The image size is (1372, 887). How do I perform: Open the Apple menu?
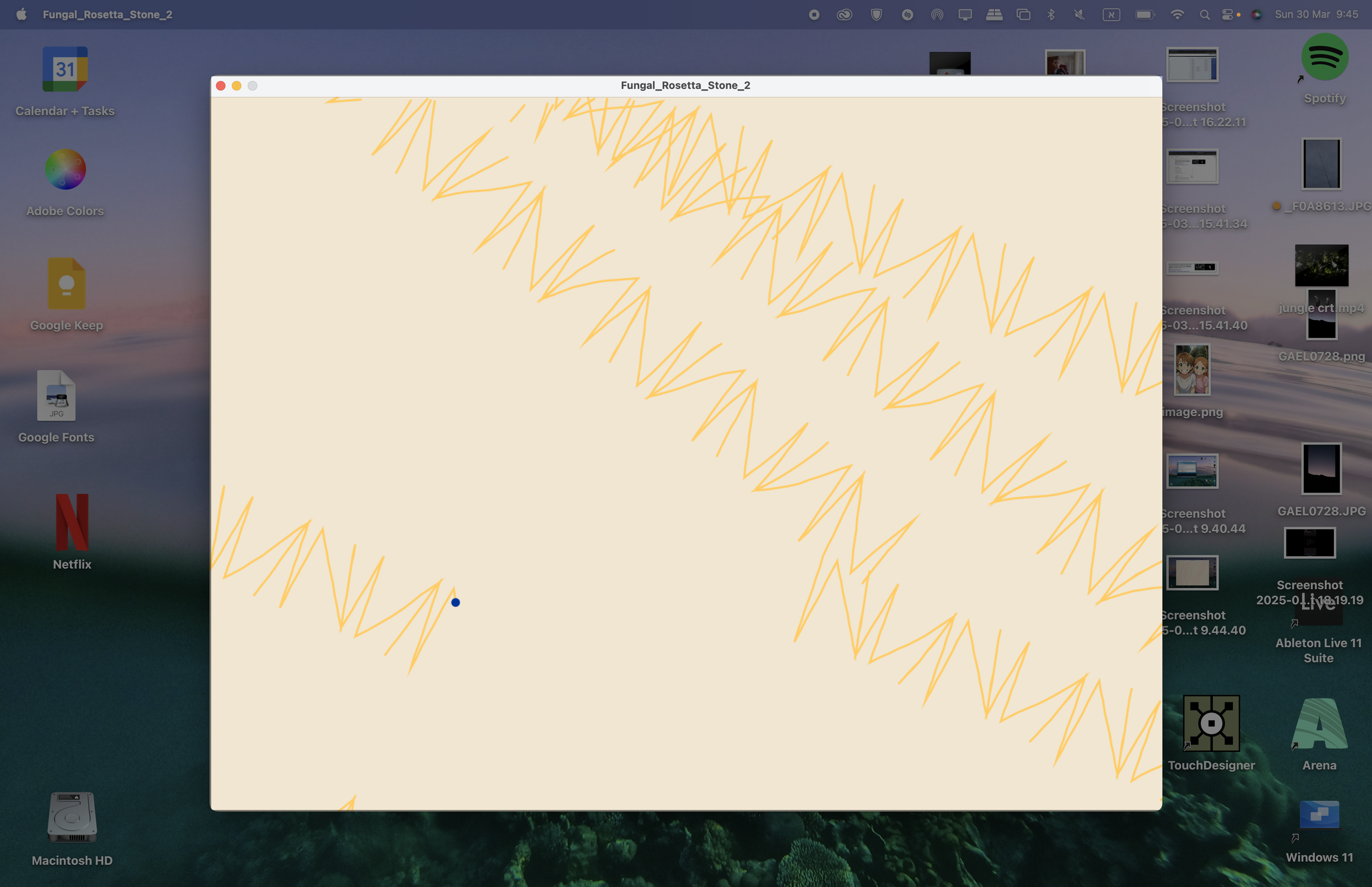tap(21, 14)
